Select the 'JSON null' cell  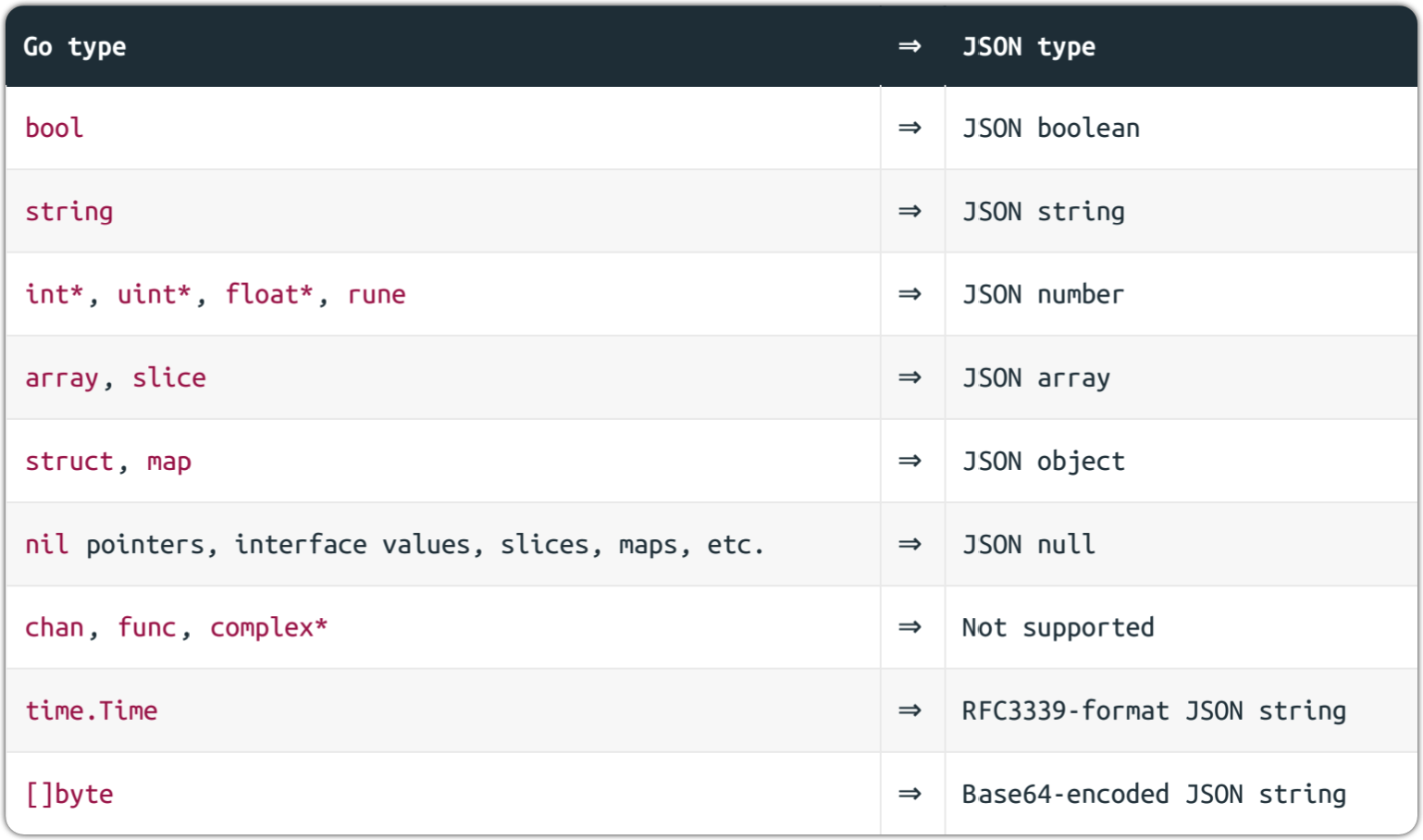click(1181, 544)
